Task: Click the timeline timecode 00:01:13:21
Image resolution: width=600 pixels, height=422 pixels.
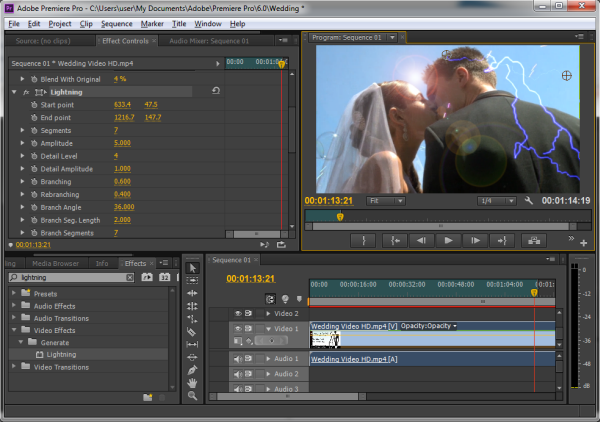Action: [251, 279]
